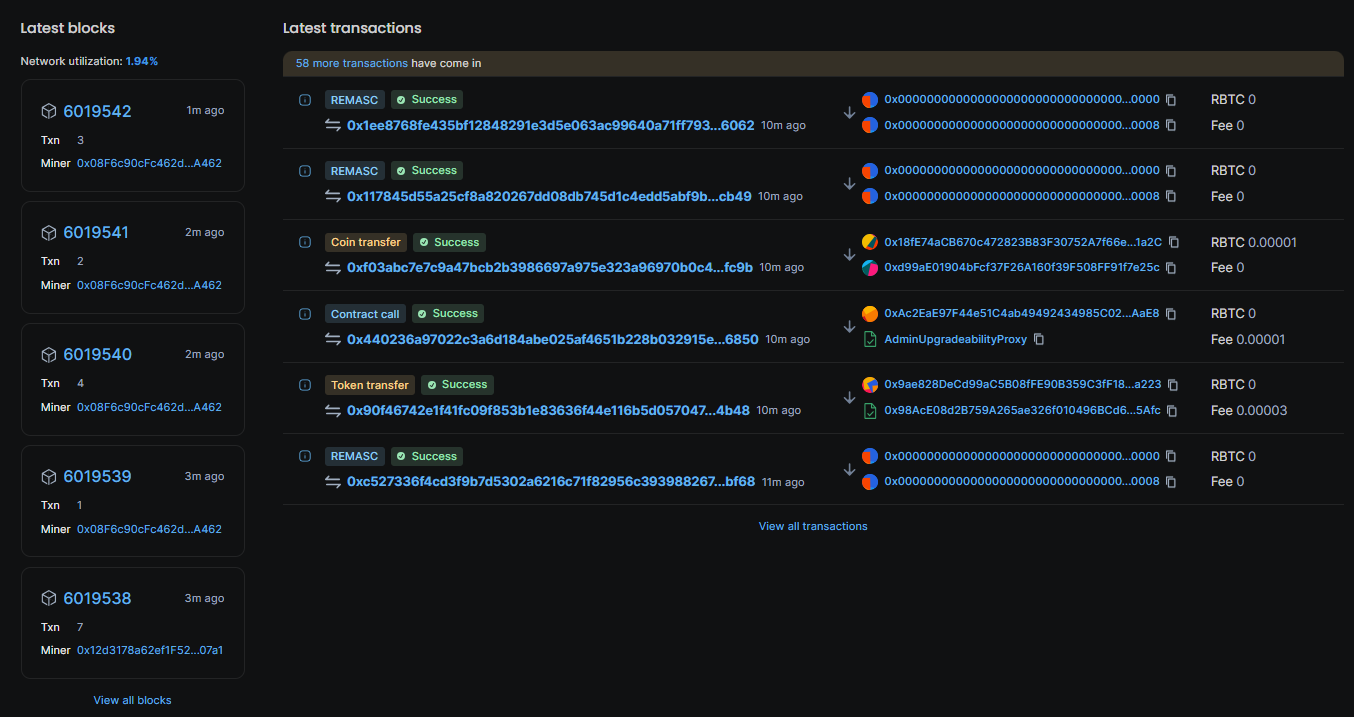
Task: Click the contract icon beside AdminUpgradeabilityProxy
Action: 870,339
